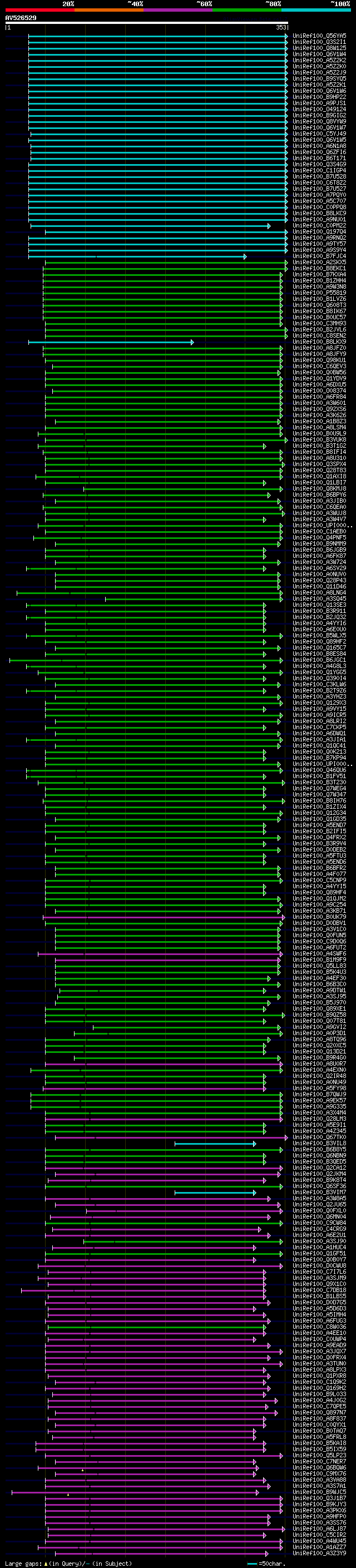
Task: Click UniRef100_O49124 label
Action: (x=319, y=110)
